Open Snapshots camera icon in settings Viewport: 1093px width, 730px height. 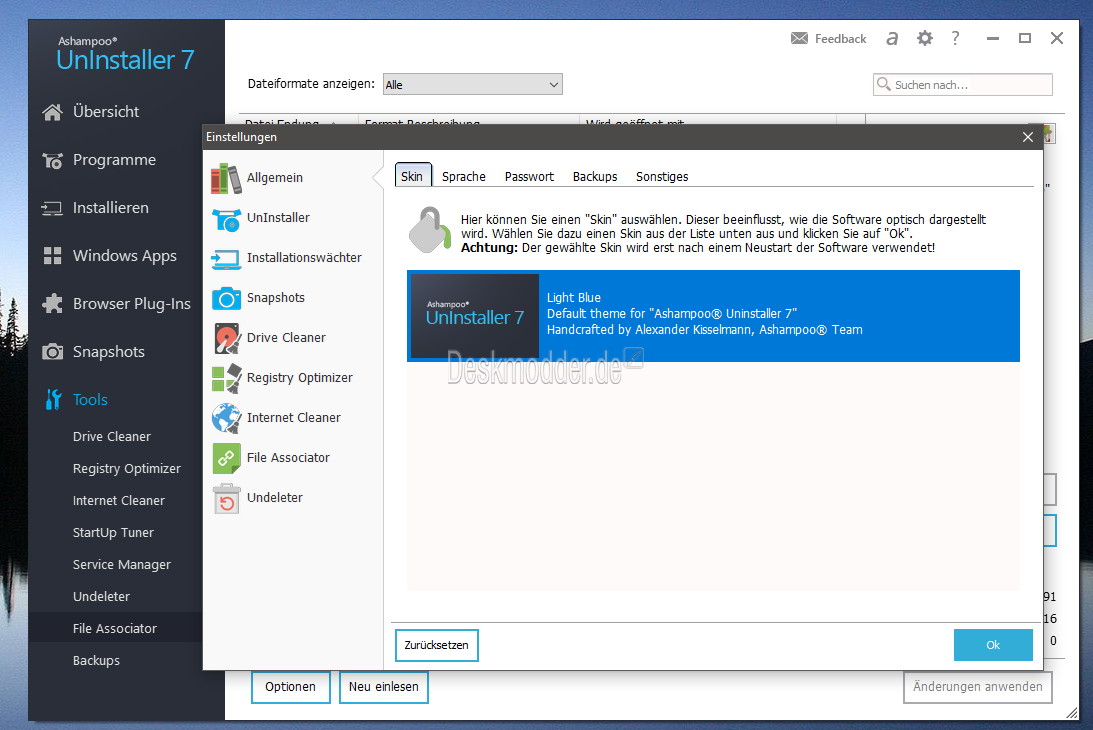click(226, 298)
